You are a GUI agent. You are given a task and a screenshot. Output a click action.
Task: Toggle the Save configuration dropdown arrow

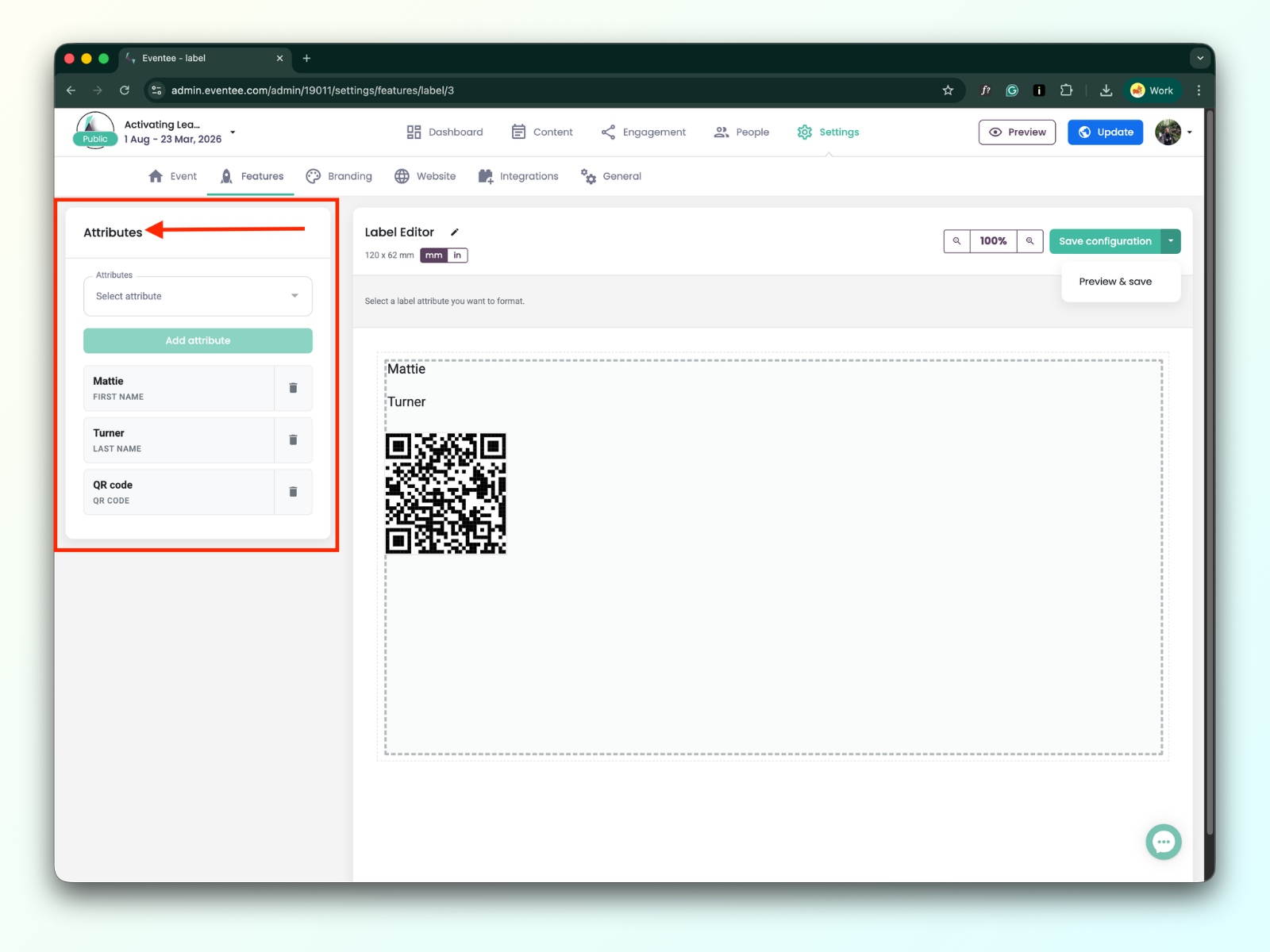click(x=1171, y=241)
